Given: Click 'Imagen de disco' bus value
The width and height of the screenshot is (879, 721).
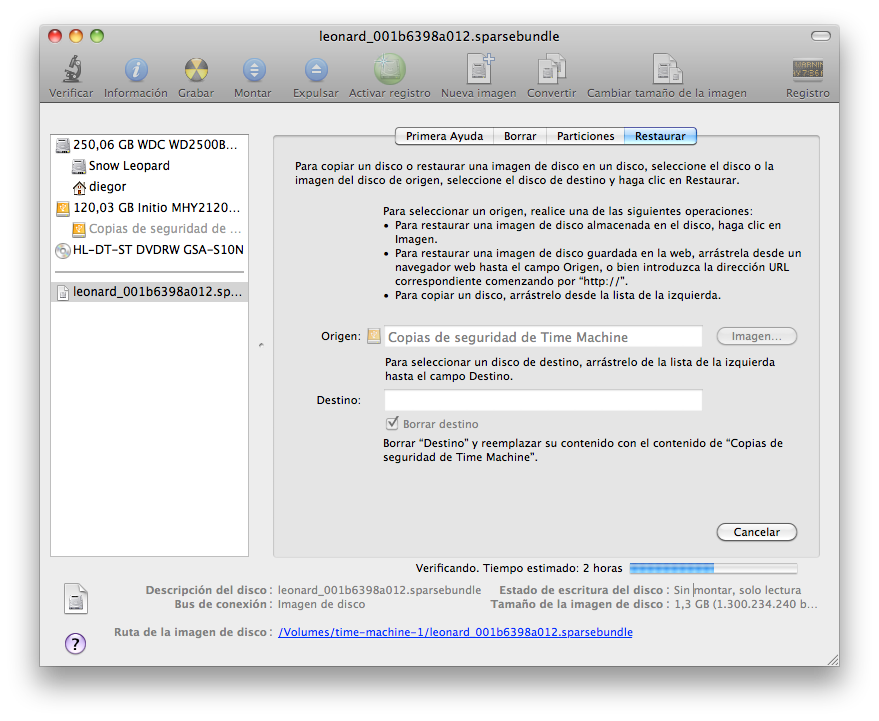Looking at the screenshot, I should 321,604.
